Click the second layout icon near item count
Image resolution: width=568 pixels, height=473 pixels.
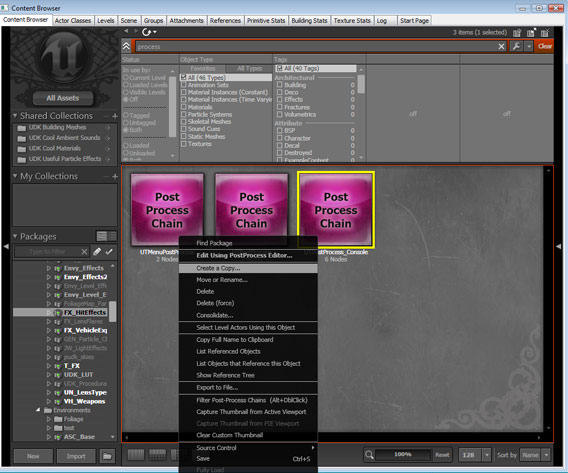pyautogui.click(x=531, y=33)
